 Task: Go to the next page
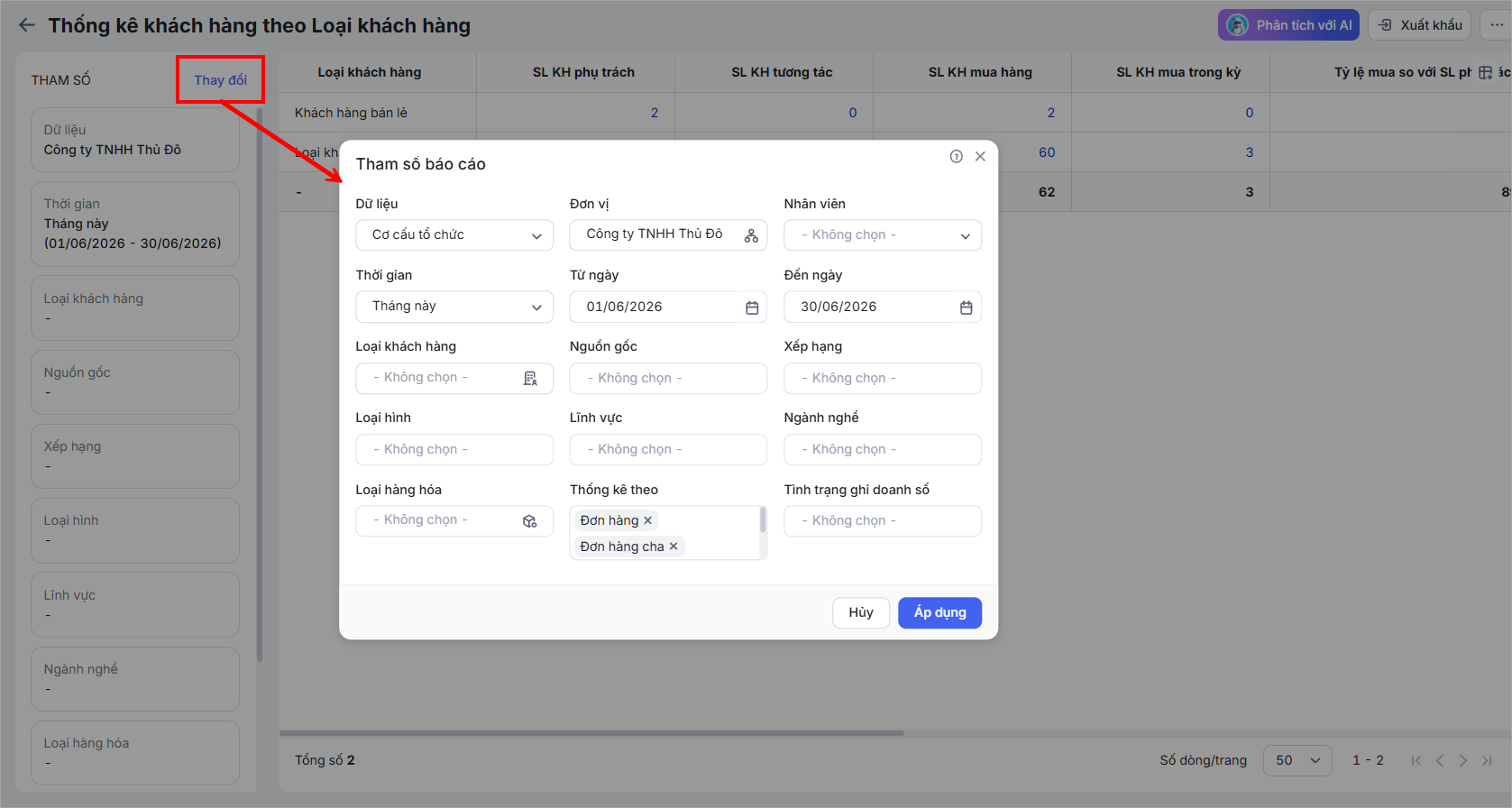(x=1463, y=760)
